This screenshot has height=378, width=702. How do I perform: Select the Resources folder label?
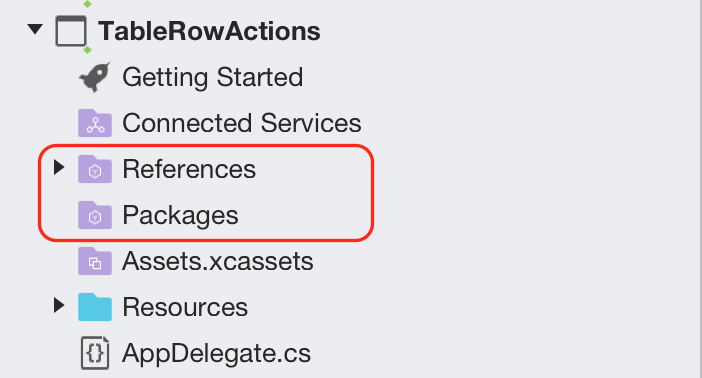pos(185,307)
